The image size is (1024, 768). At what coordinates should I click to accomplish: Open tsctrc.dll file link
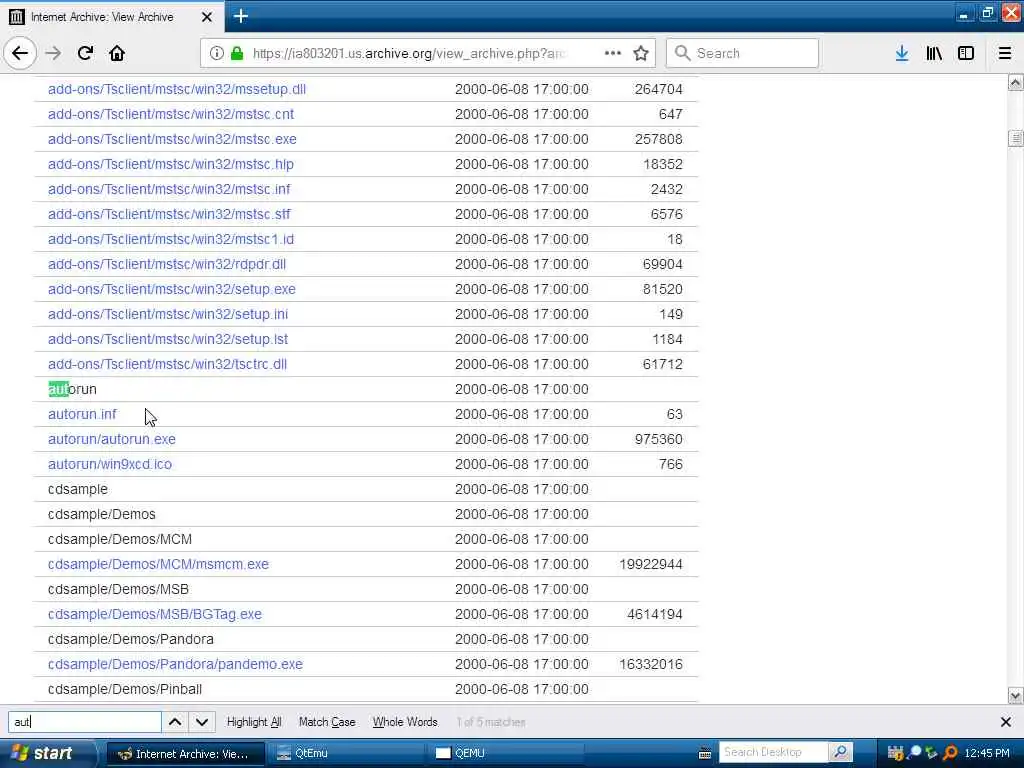[167, 364]
